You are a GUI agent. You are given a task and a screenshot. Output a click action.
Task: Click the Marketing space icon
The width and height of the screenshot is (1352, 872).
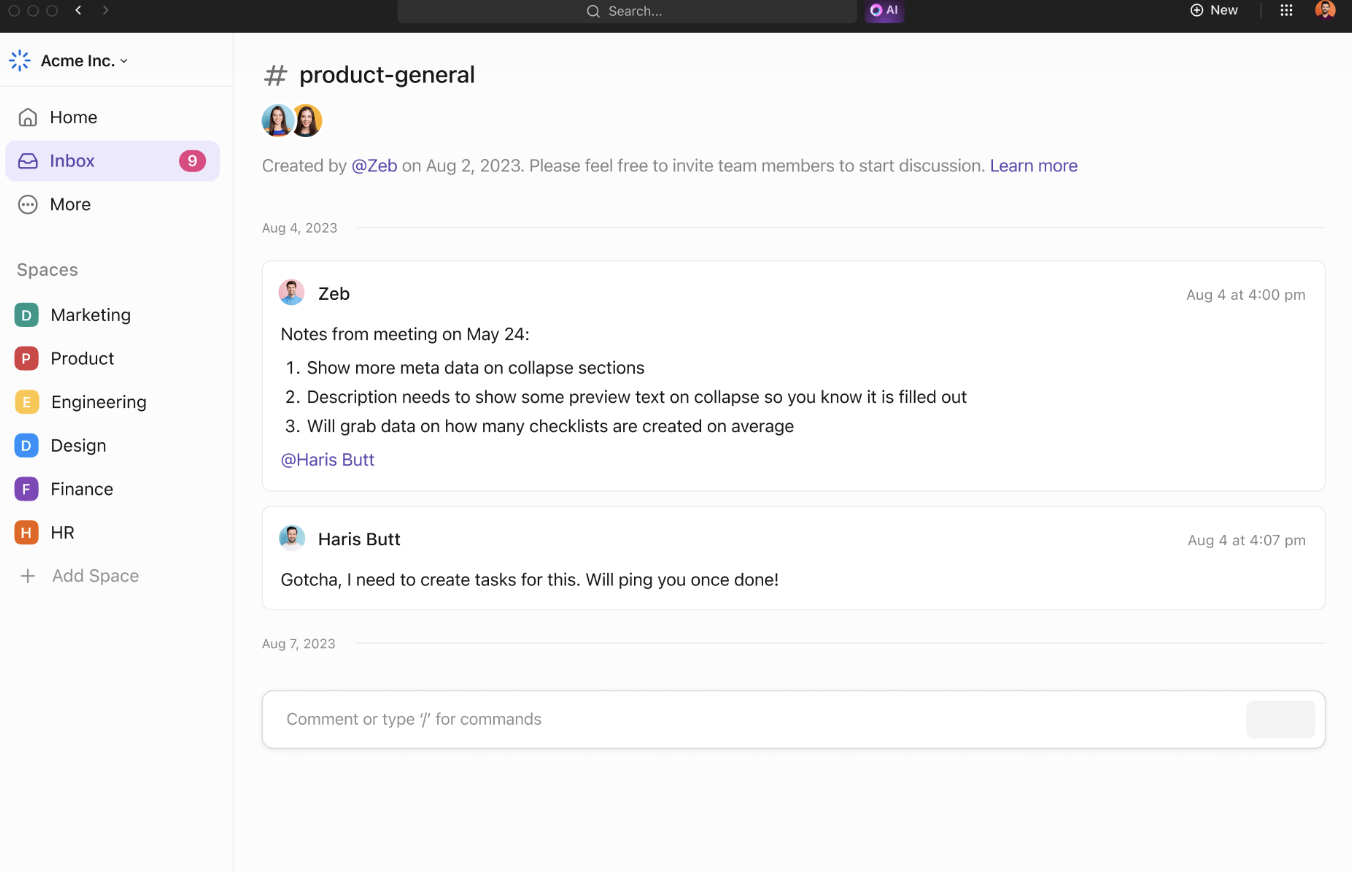click(x=26, y=315)
